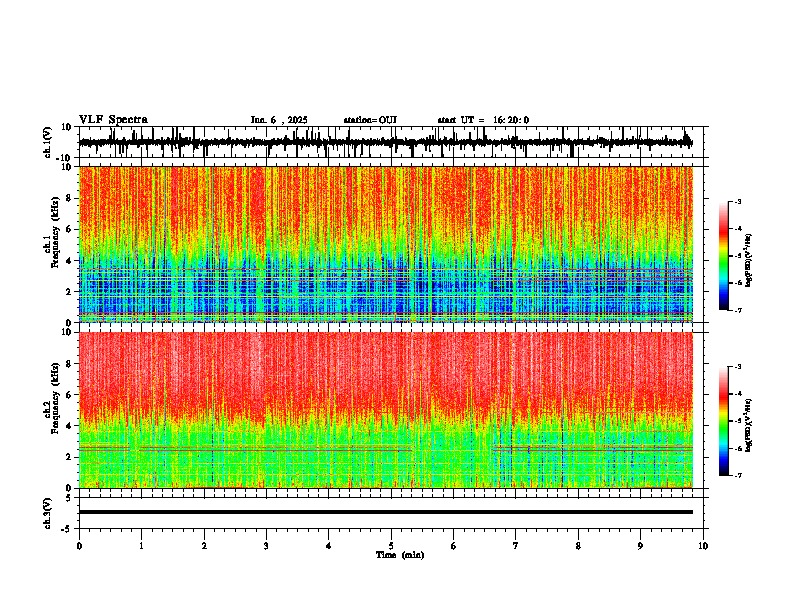Click the 'ch.3(V)' axis label
792x612 pixels.
[x=48, y=513]
